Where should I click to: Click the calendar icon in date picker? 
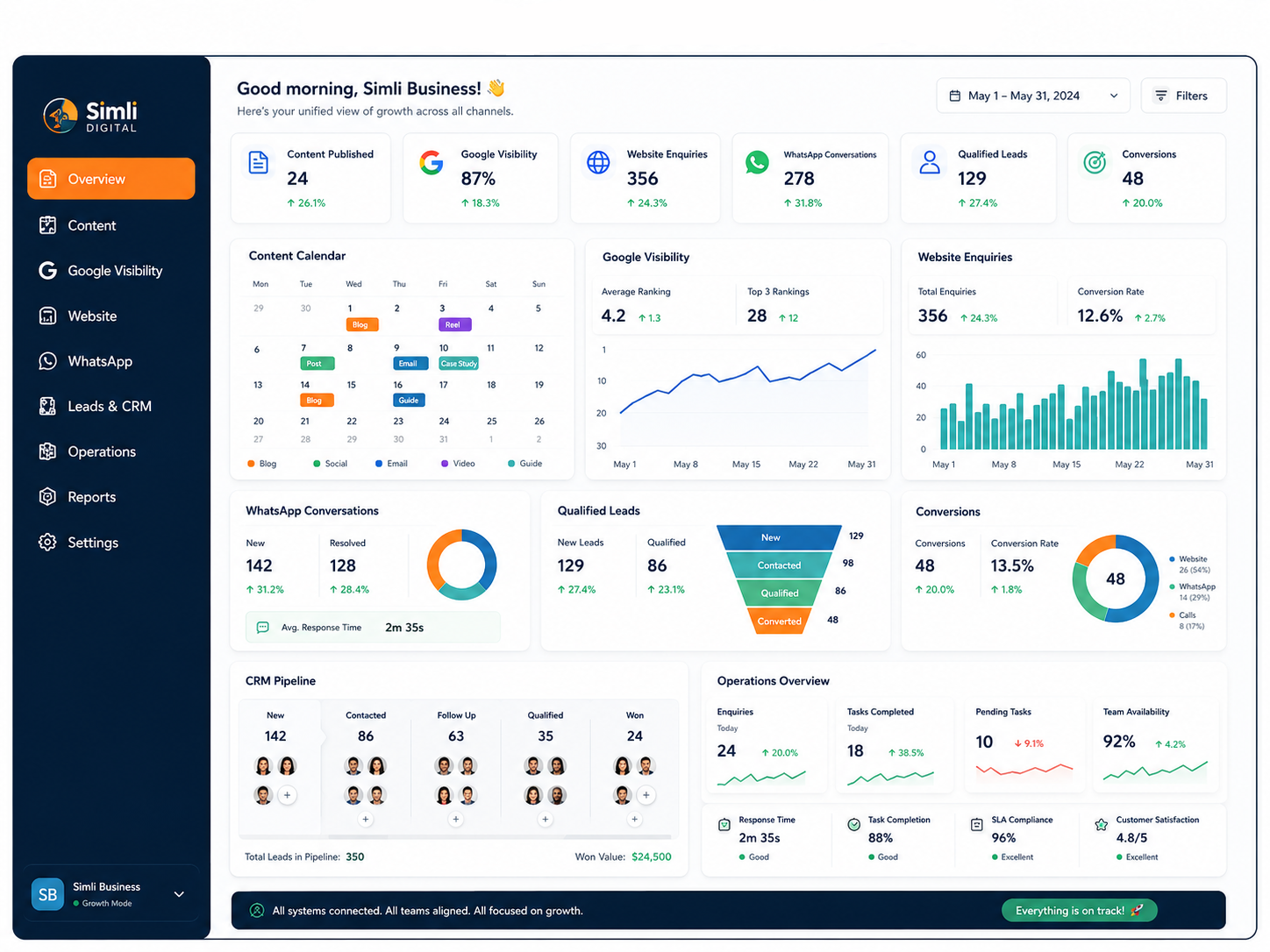(955, 96)
